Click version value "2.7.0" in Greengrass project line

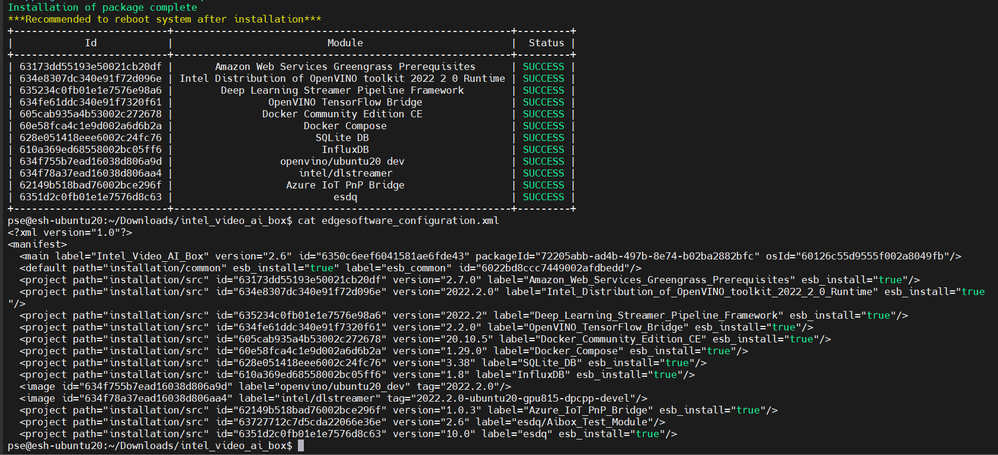463,280
